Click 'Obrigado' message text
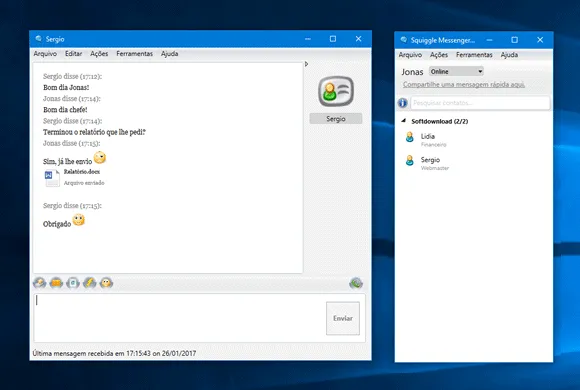Viewport: 580px width, 390px height. pos(57,224)
